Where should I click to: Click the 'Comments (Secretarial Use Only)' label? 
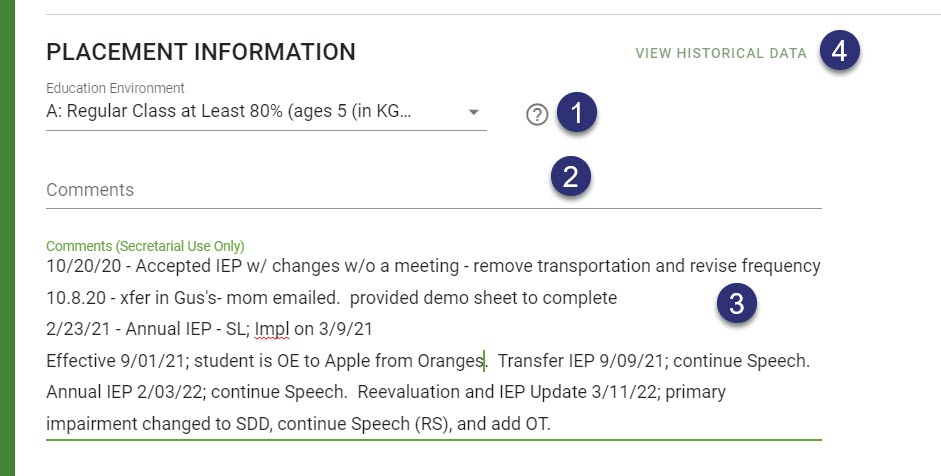[x=145, y=246]
